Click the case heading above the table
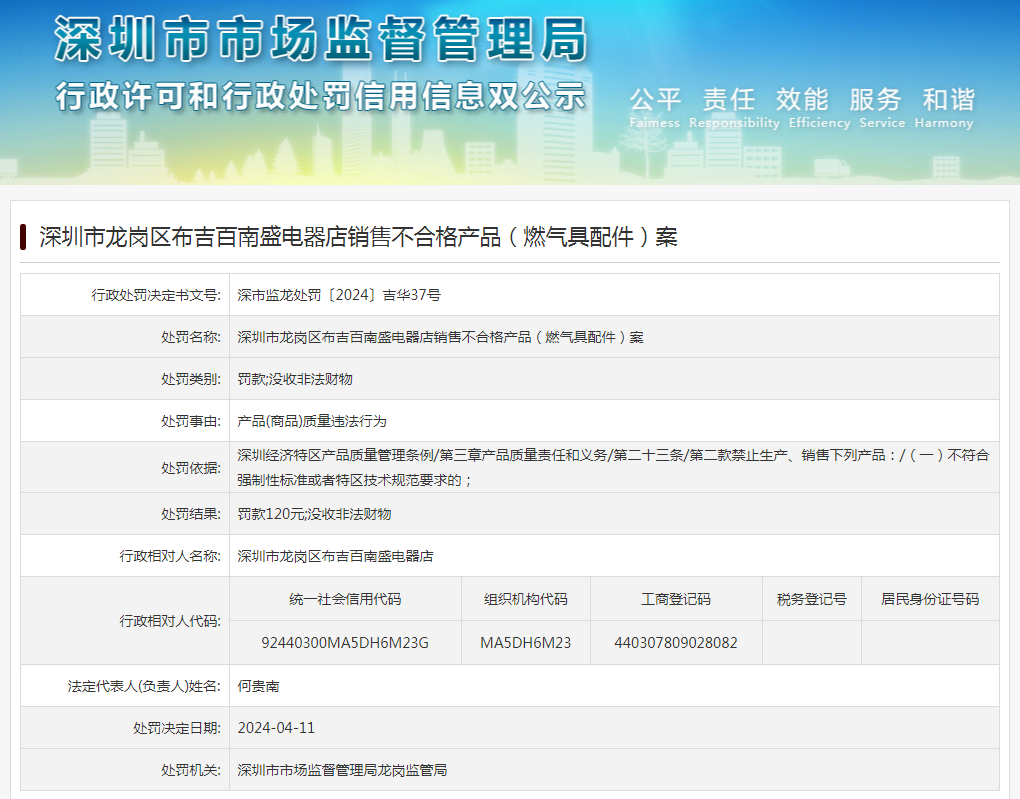The image size is (1020, 799). coord(358,237)
